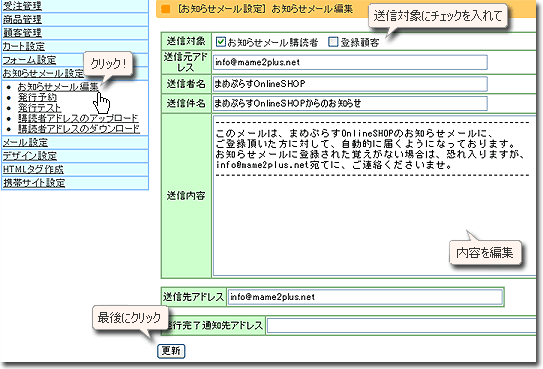Image resolution: width=543 pixels, height=369 pixels.
Task: Uncheck お知らせメール購読者 checkbox
Action: (x=221, y=42)
